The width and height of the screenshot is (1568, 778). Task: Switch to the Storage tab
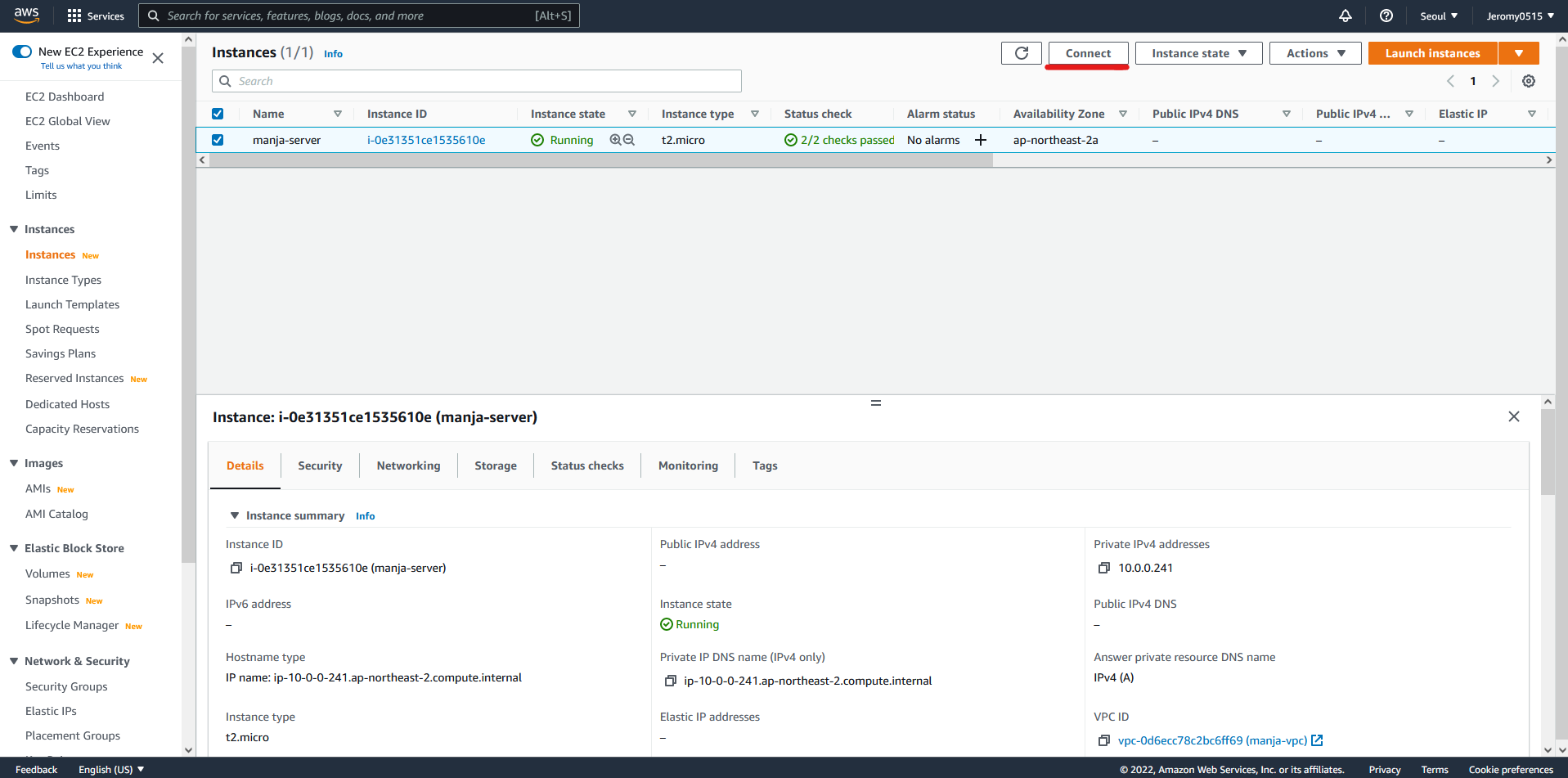coord(496,465)
